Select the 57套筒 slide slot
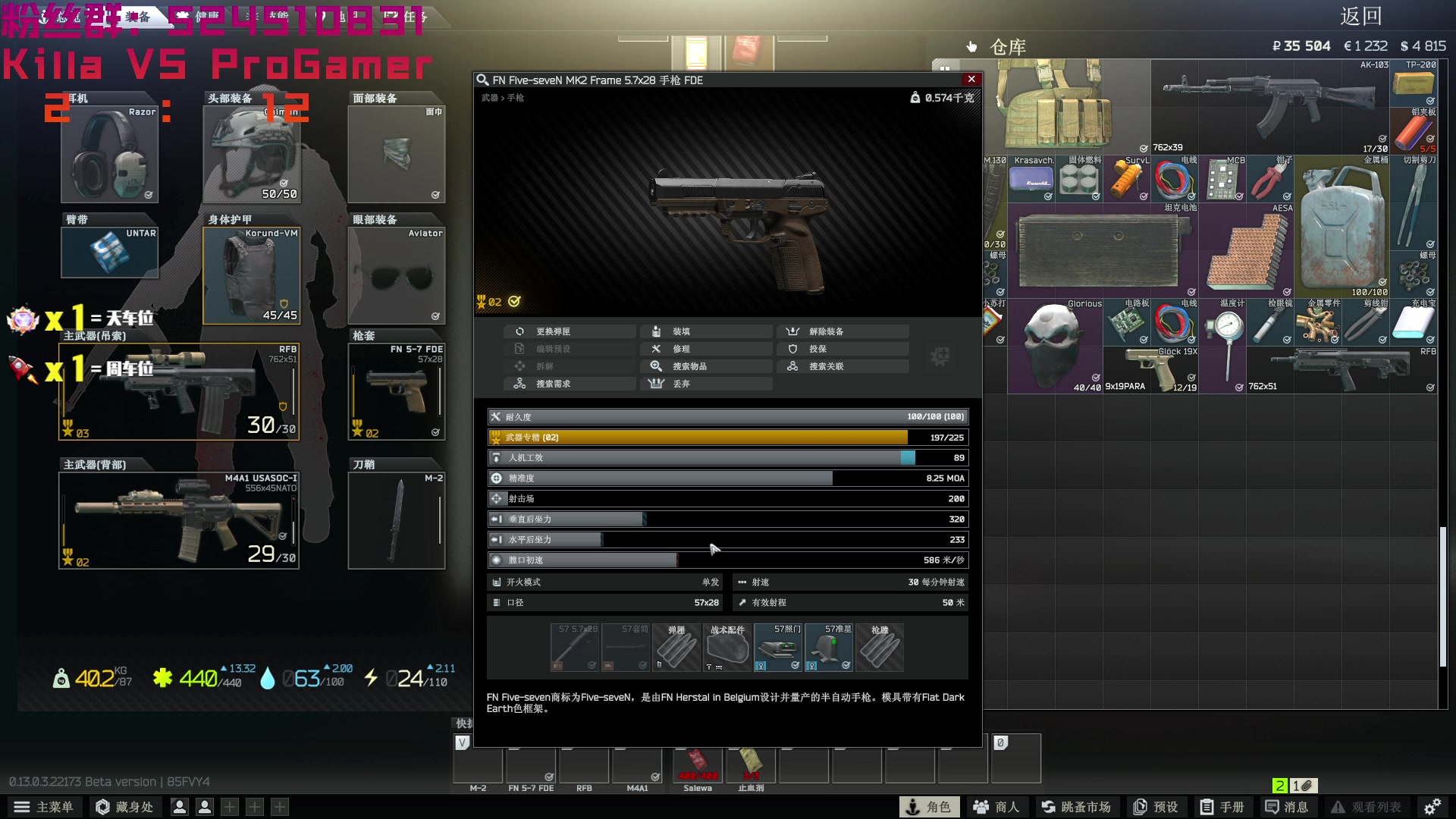Image resolution: width=1456 pixels, height=819 pixels. coord(626,648)
